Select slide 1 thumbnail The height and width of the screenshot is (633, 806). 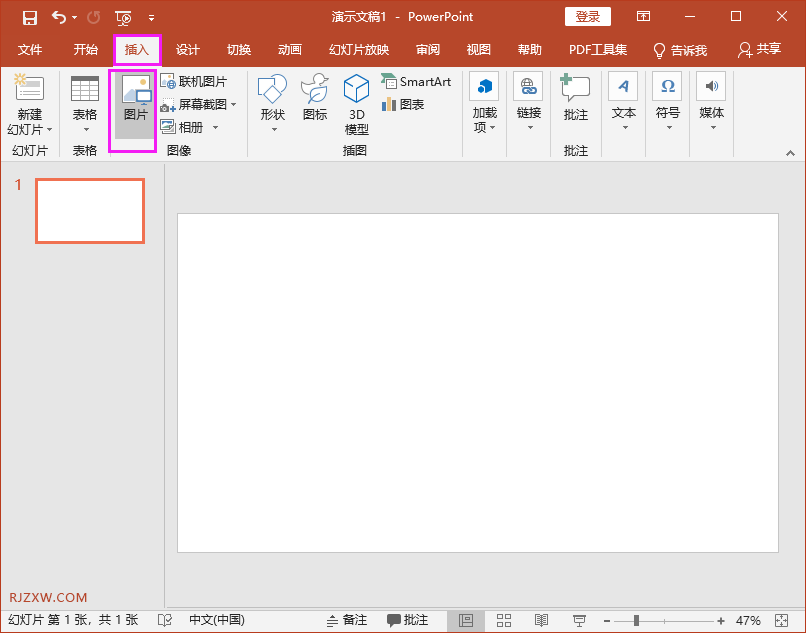pos(90,211)
